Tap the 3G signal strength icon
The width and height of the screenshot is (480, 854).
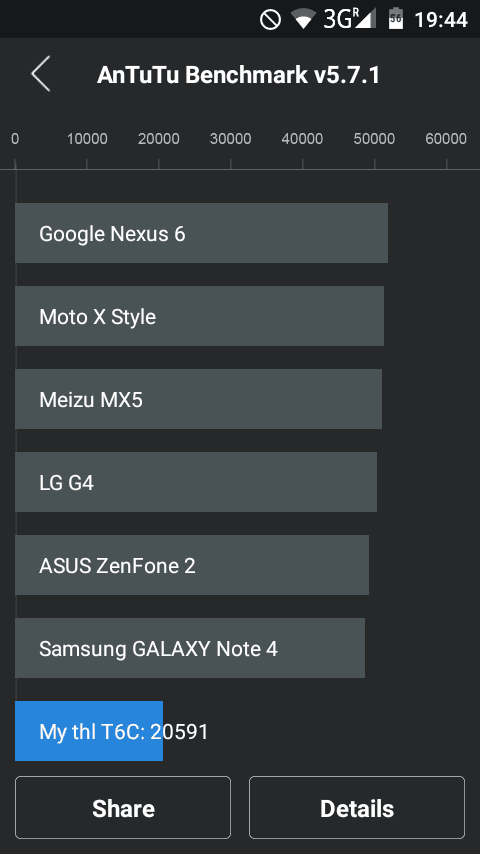point(349,19)
